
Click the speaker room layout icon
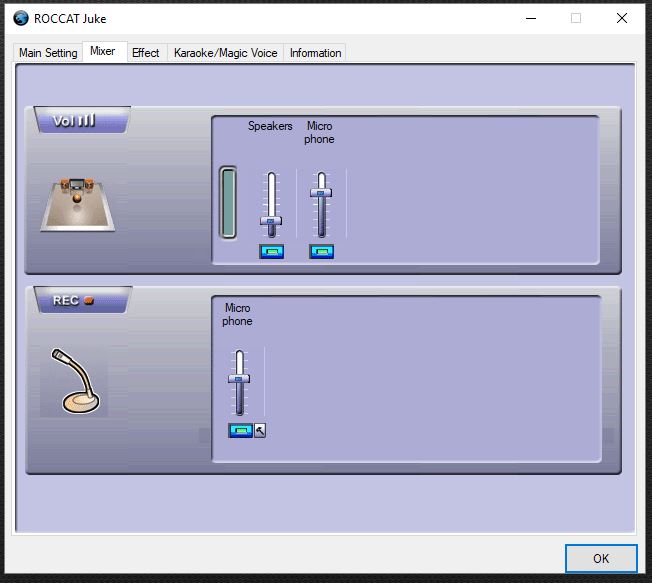pyautogui.click(x=78, y=205)
